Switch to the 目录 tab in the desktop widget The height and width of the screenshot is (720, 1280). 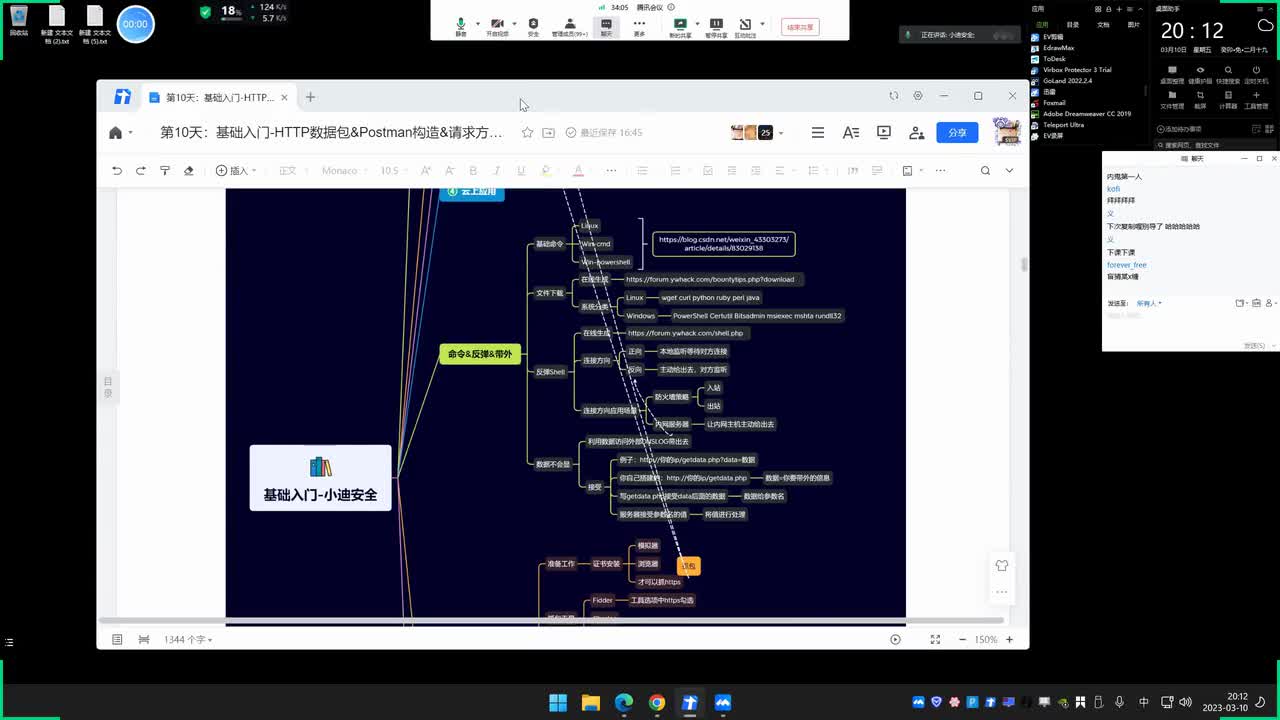pos(1072,24)
